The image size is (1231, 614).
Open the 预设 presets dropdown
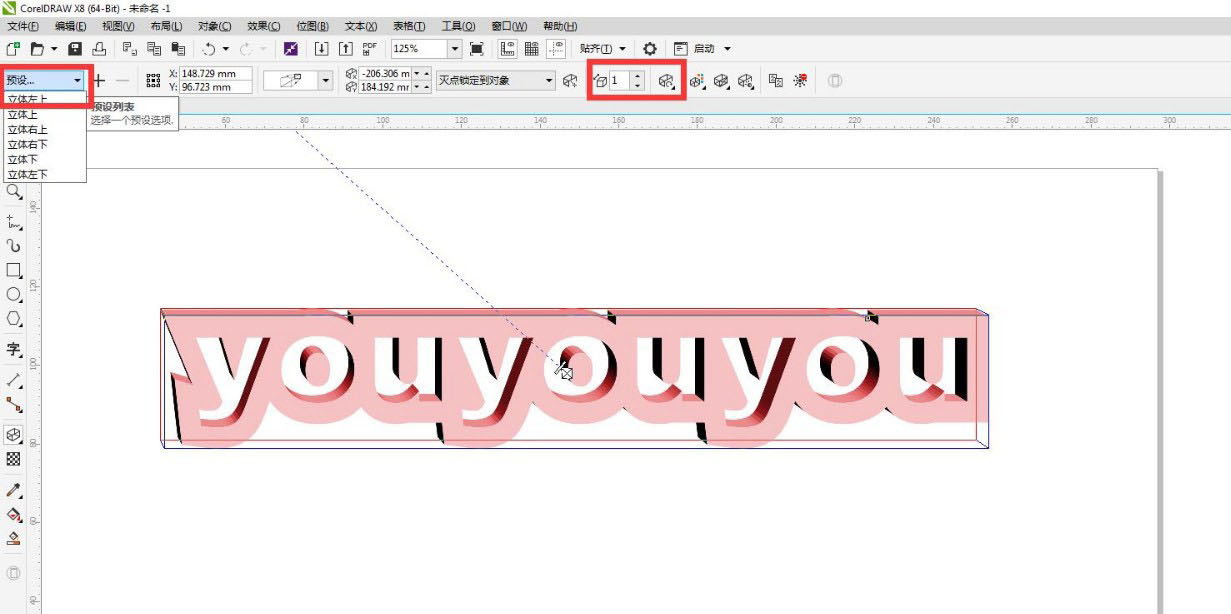pos(44,80)
